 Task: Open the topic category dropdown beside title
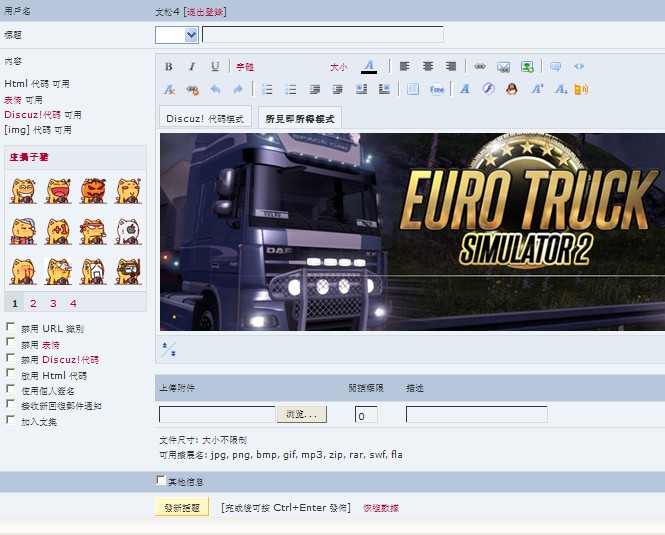pos(177,35)
